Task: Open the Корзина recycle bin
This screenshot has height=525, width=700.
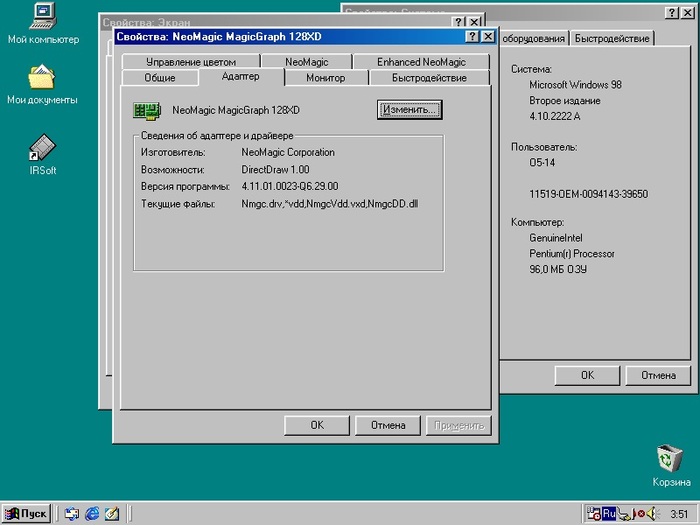Action: point(669,459)
